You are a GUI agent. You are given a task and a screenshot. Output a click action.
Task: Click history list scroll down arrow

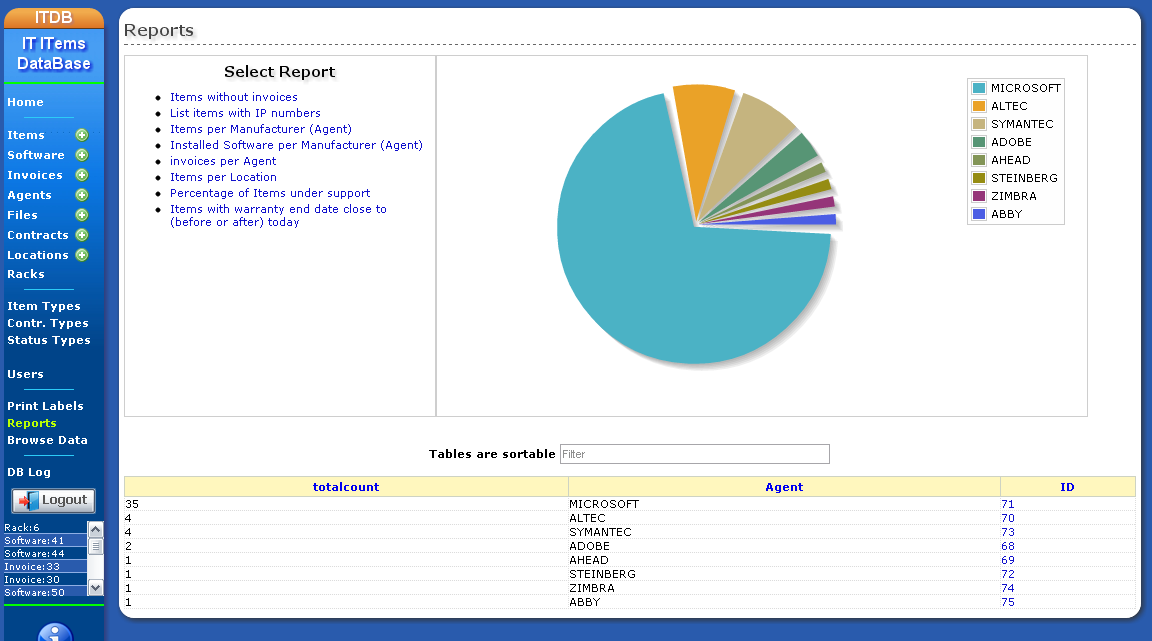point(96,587)
